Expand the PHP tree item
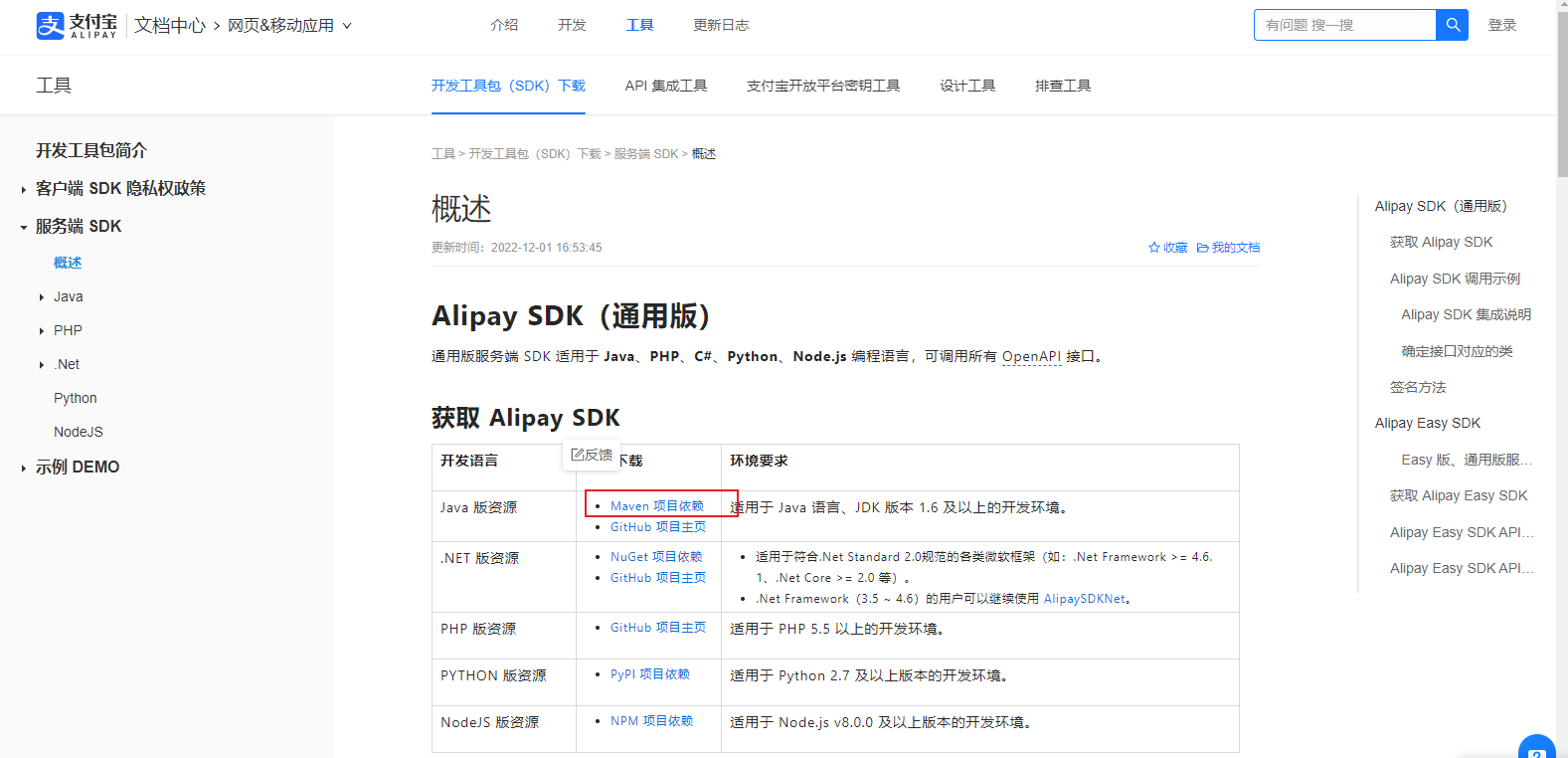The height and width of the screenshot is (758, 1568). (x=41, y=331)
